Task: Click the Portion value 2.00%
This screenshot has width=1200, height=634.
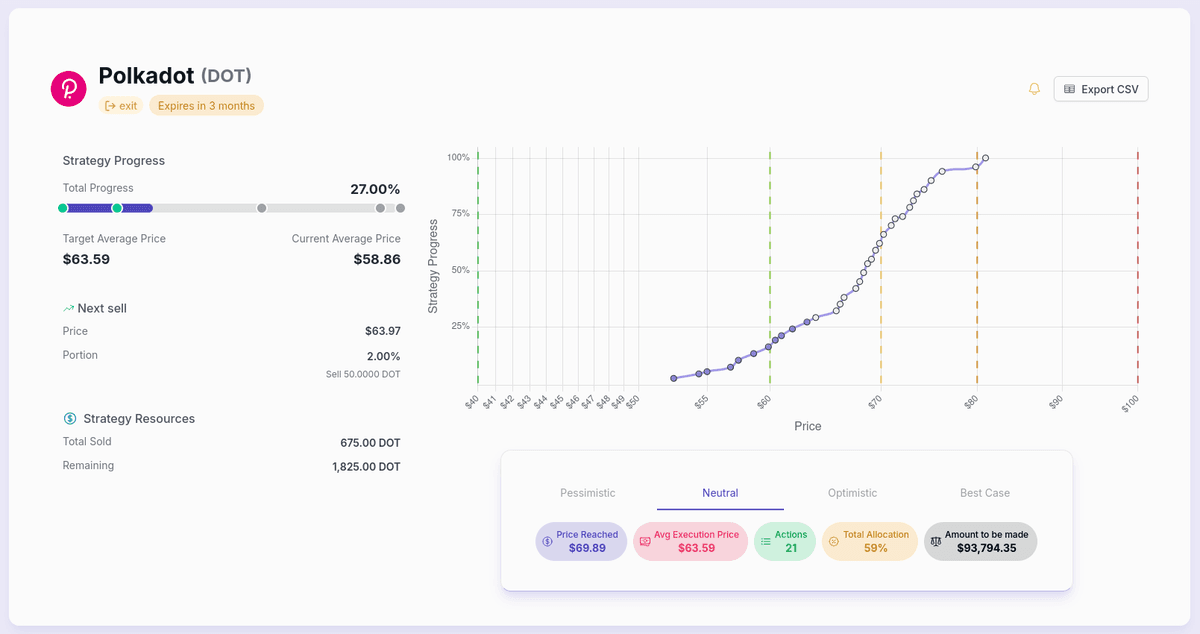Action: pyautogui.click(x=384, y=356)
